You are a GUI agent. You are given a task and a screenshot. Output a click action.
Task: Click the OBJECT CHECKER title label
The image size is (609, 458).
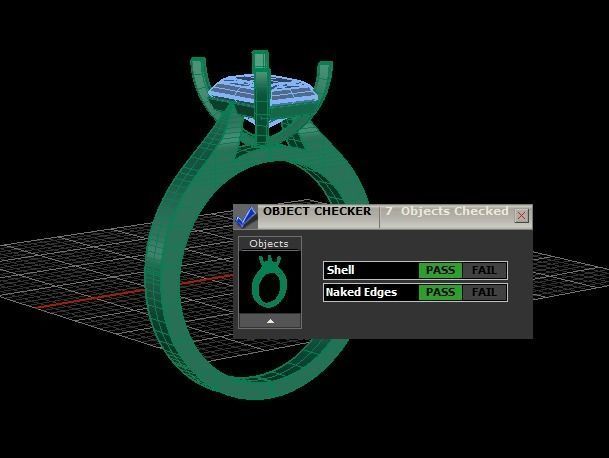tap(317, 211)
